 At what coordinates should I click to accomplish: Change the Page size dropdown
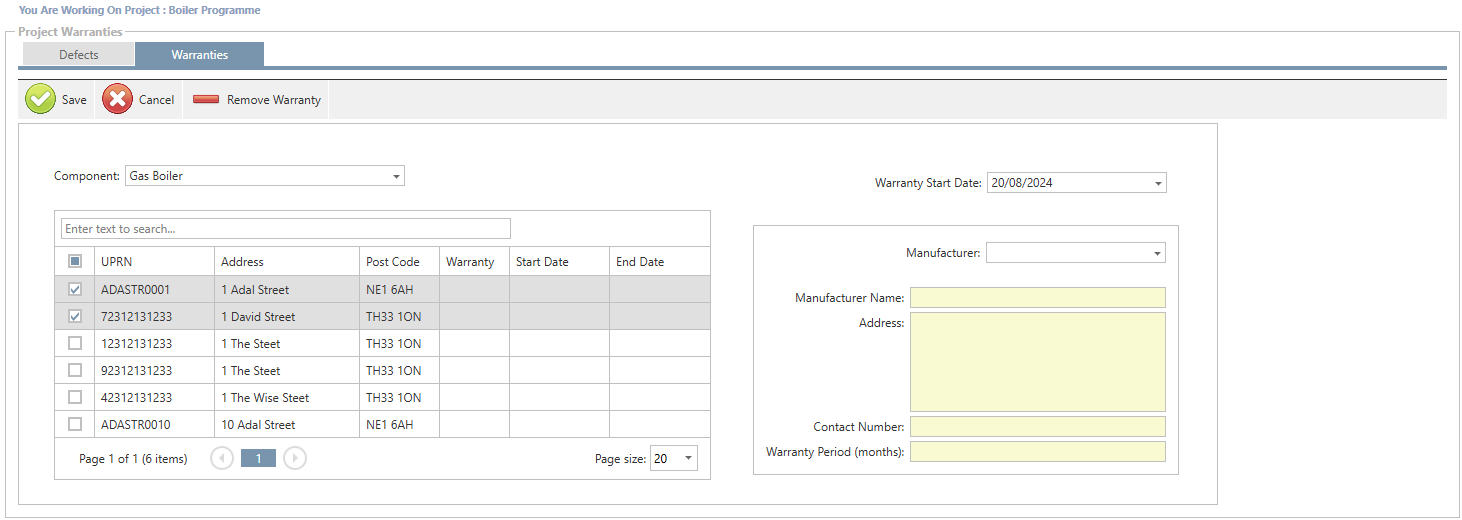click(688, 459)
